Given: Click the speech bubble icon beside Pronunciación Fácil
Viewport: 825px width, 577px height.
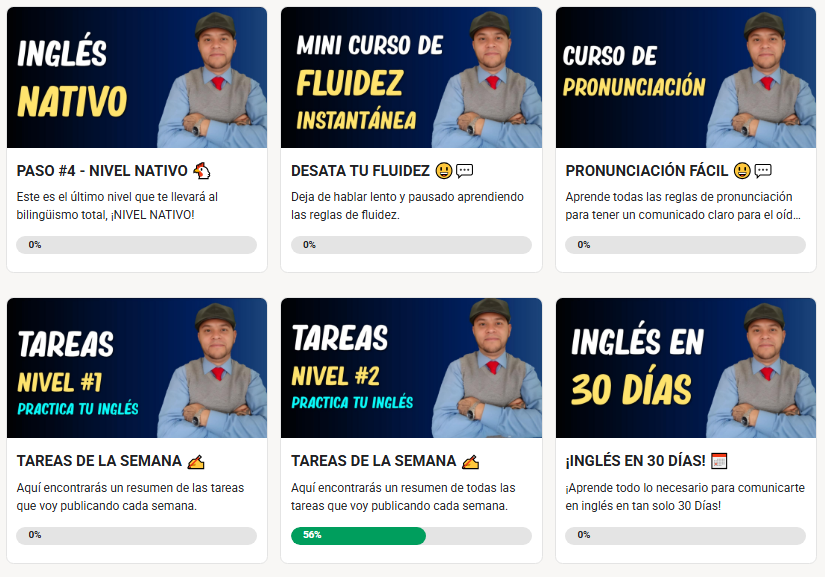Looking at the screenshot, I should [763, 170].
